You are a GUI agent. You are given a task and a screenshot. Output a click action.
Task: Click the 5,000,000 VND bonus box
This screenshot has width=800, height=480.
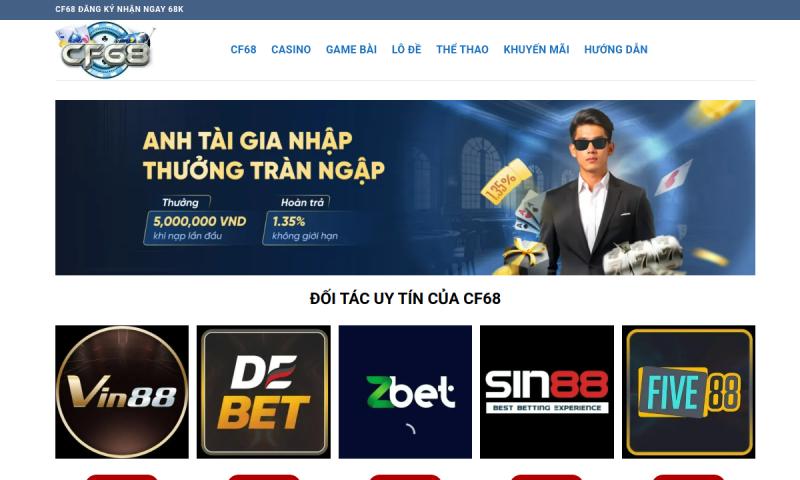click(199, 228)
